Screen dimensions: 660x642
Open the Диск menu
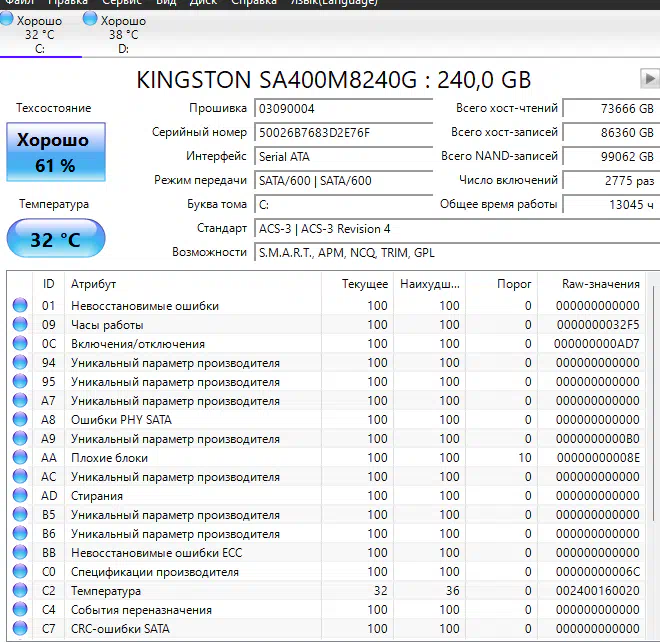click(x=203, y=3)
